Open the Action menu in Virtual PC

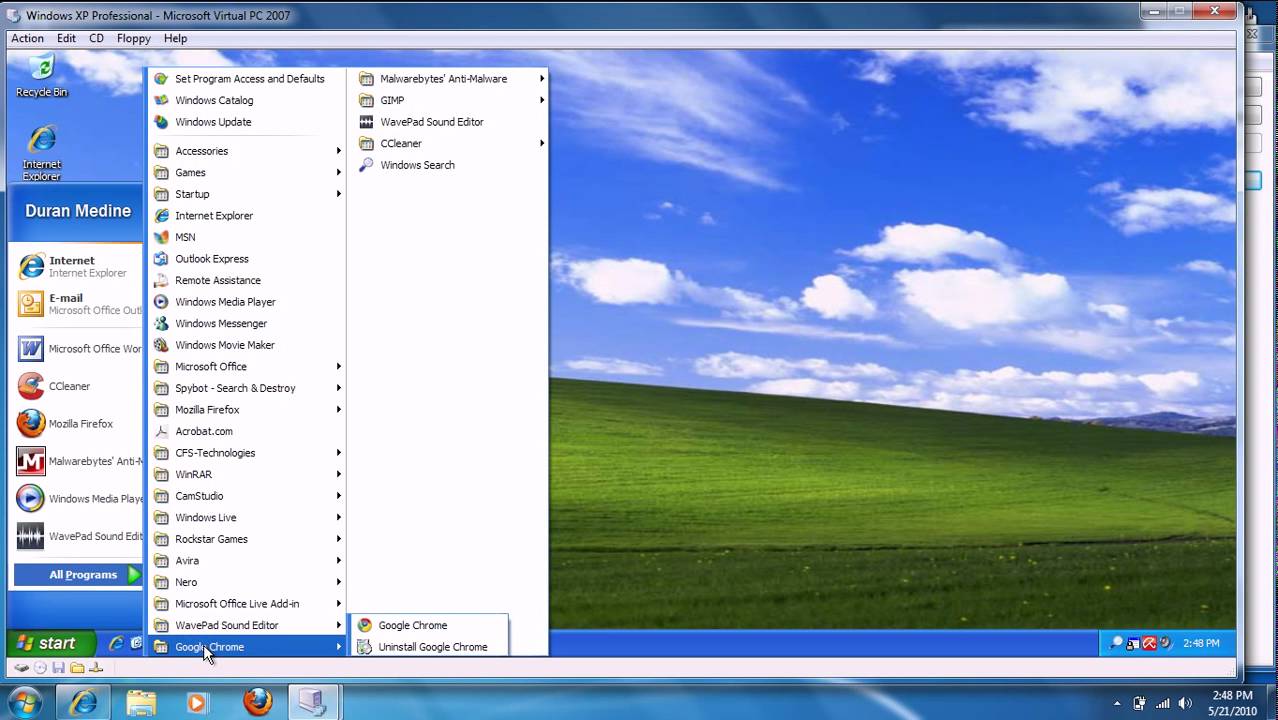tap(27, 38)
